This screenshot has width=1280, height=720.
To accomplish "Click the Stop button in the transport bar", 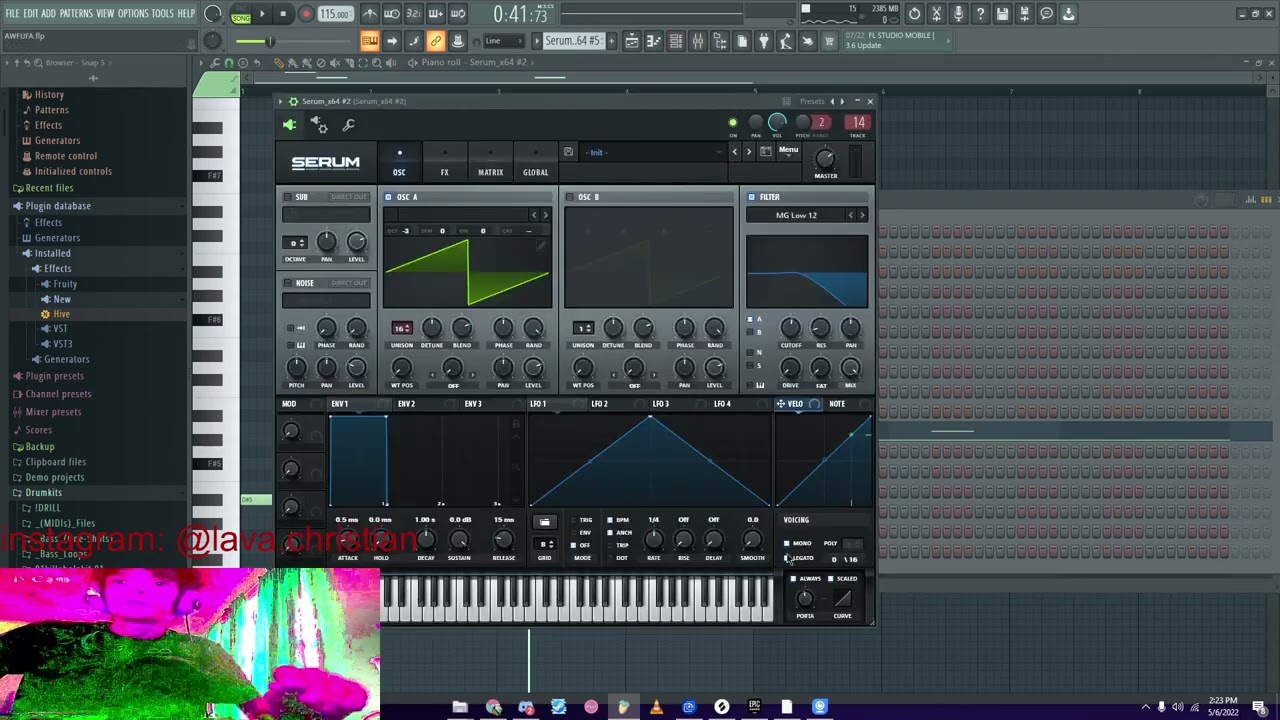I will (283, 14).
